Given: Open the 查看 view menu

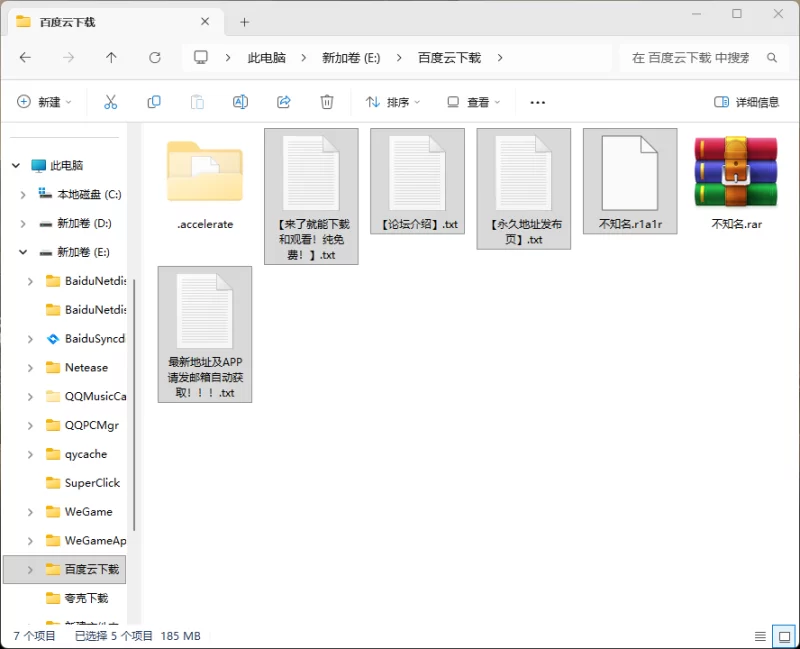Looking at the screenshot, I should click(473, 102).
